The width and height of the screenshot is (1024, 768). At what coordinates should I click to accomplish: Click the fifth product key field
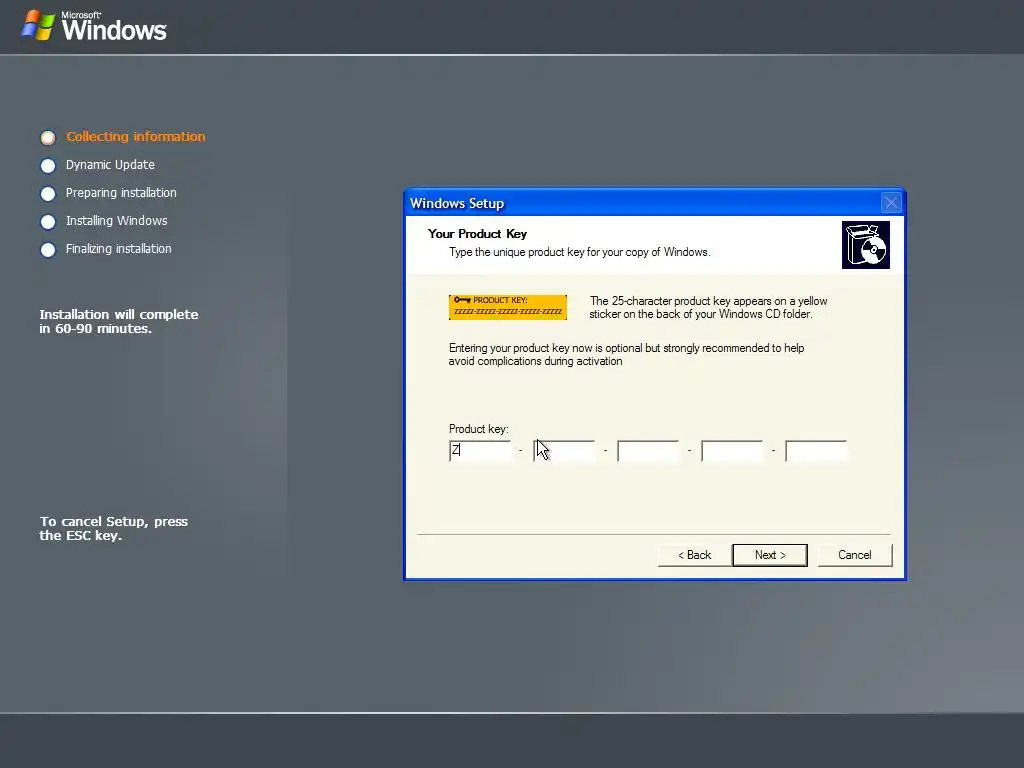(x=816, y=451)
